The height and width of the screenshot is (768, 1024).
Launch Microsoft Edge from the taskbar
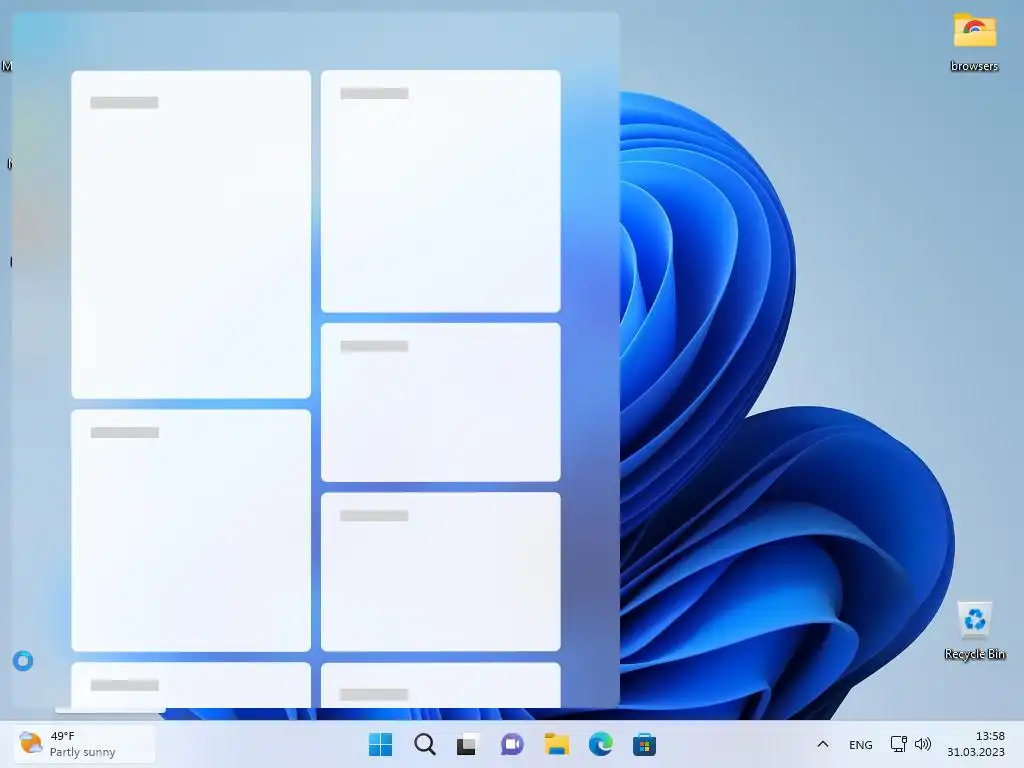point(600,744)
